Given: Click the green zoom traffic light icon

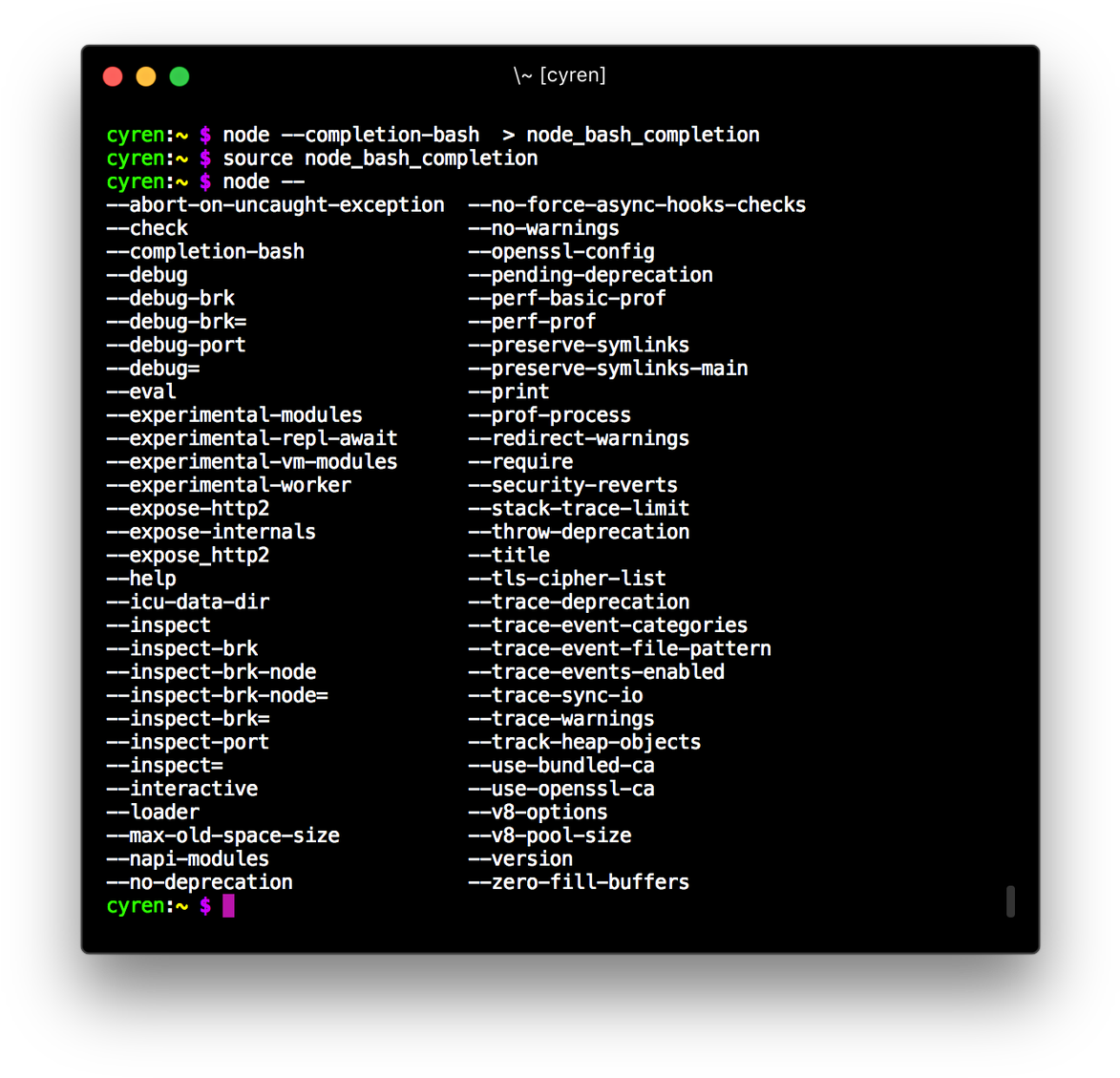Looking at the screenshot, I should click(179, 76).
